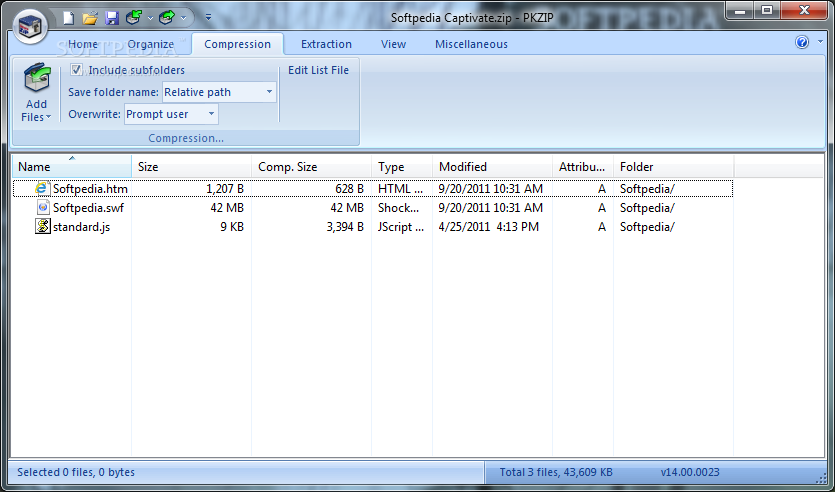
Task: Sort by the Comp. Size column header
Action: (x=312, y=167)
